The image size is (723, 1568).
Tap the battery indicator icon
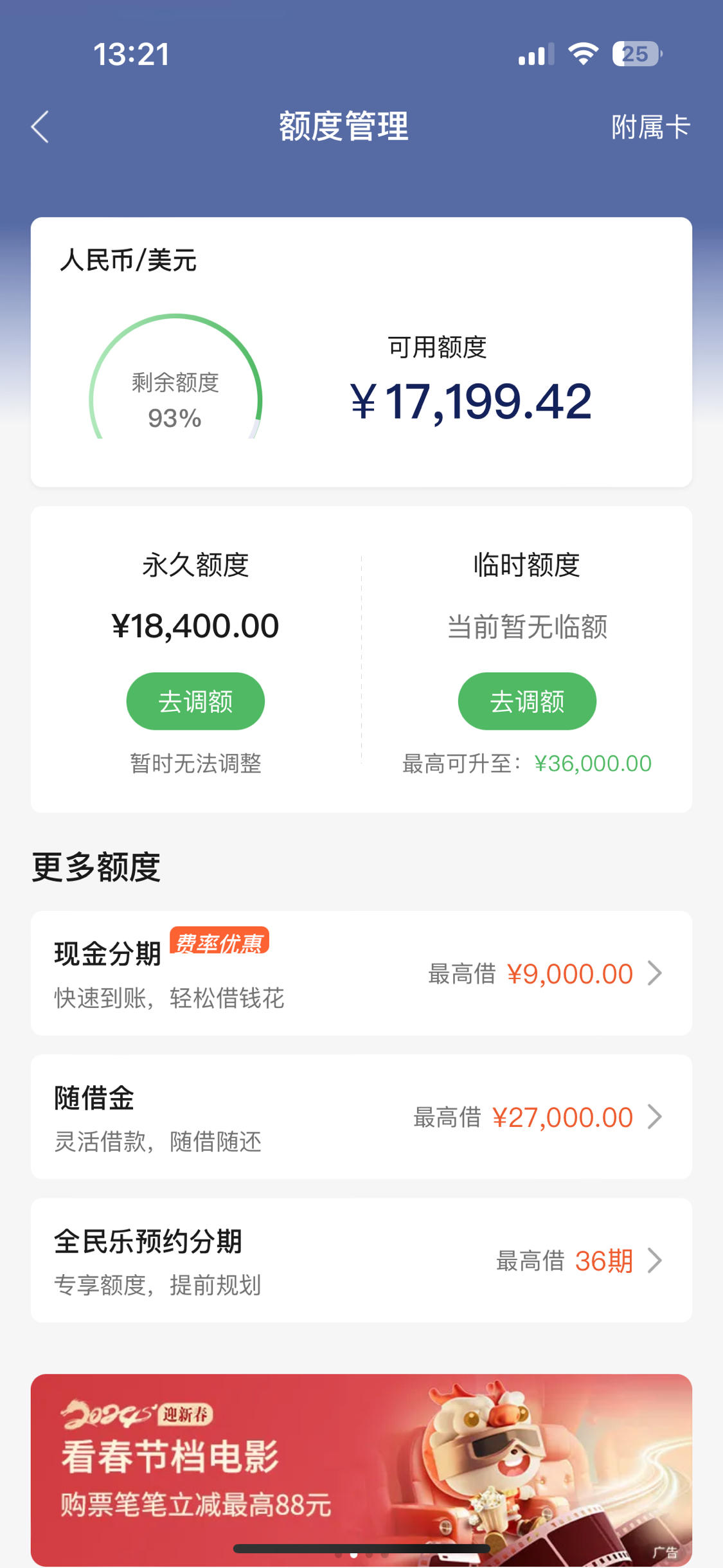(x=638, y=53)
